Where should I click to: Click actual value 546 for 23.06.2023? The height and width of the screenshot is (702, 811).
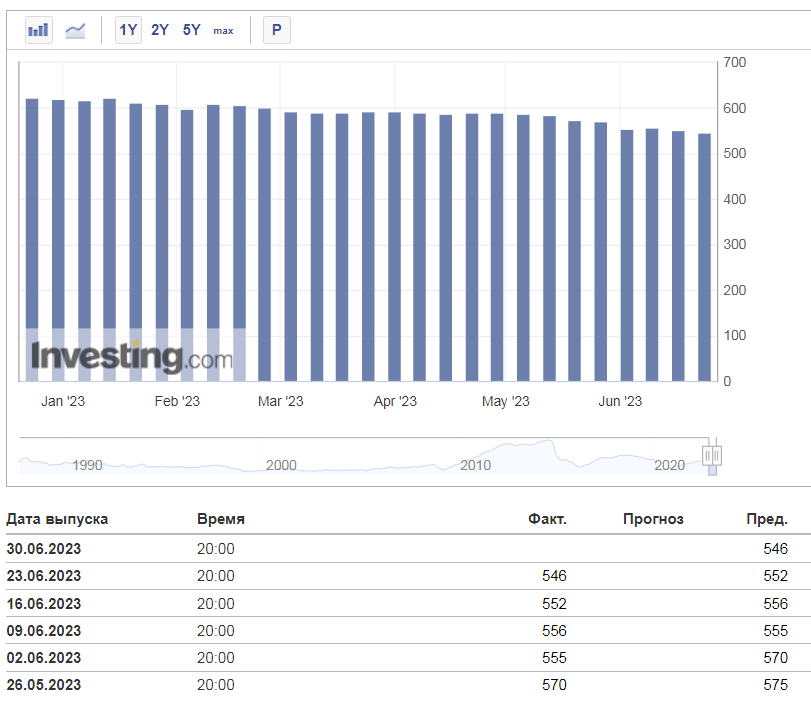pyautogui.click(x=554, y=576)
